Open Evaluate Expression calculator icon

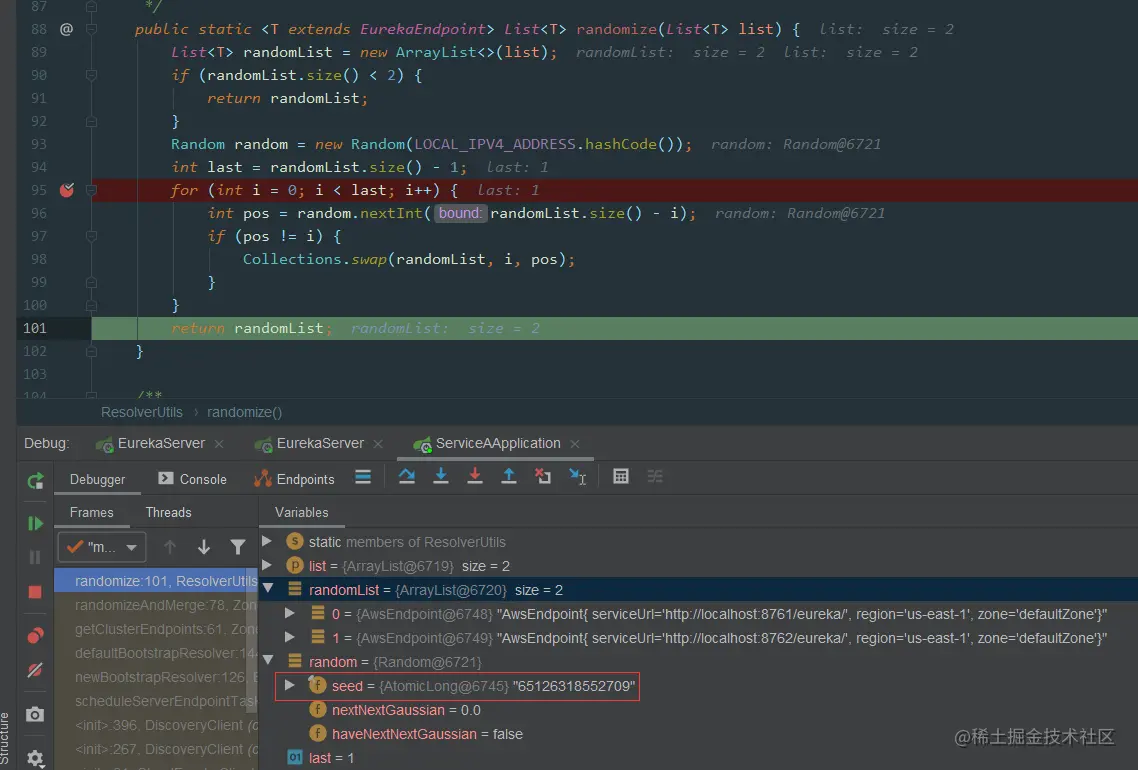coord(621,477)
